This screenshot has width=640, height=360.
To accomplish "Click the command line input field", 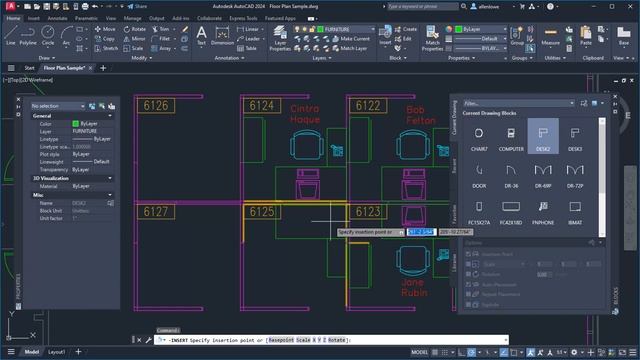I will pos(331,340).
